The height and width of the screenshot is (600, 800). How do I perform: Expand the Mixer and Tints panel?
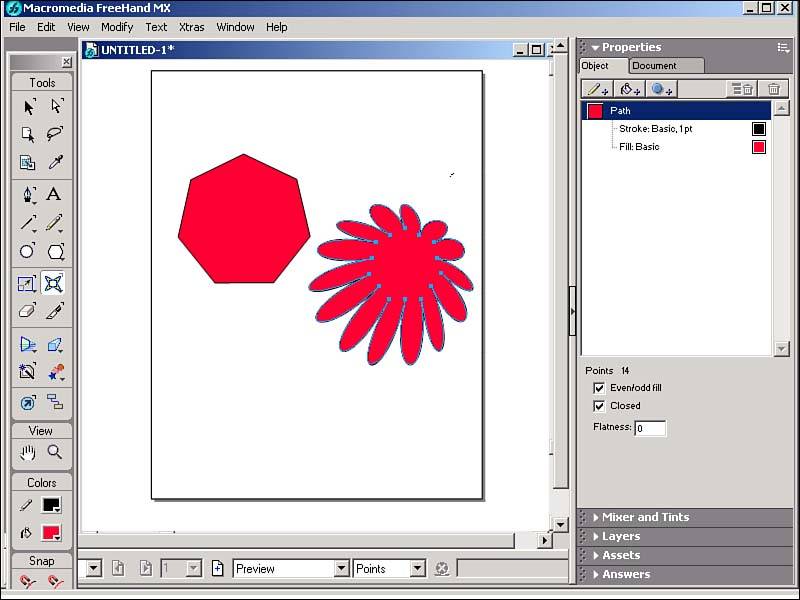645,517
